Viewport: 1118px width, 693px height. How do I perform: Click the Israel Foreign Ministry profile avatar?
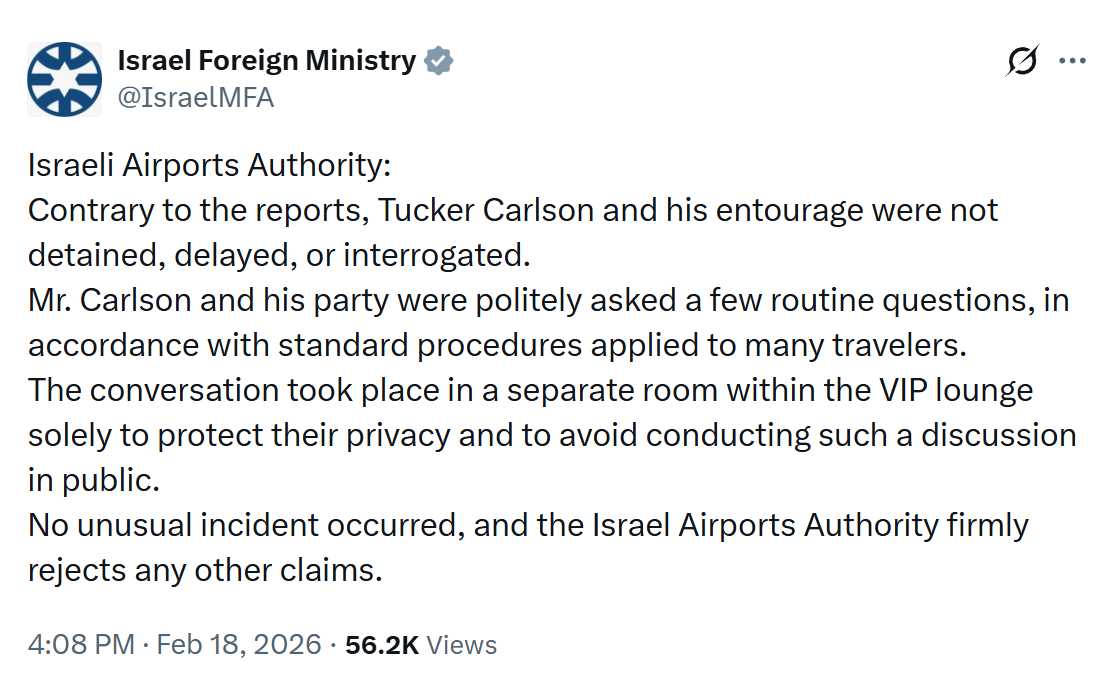point(64,79)
